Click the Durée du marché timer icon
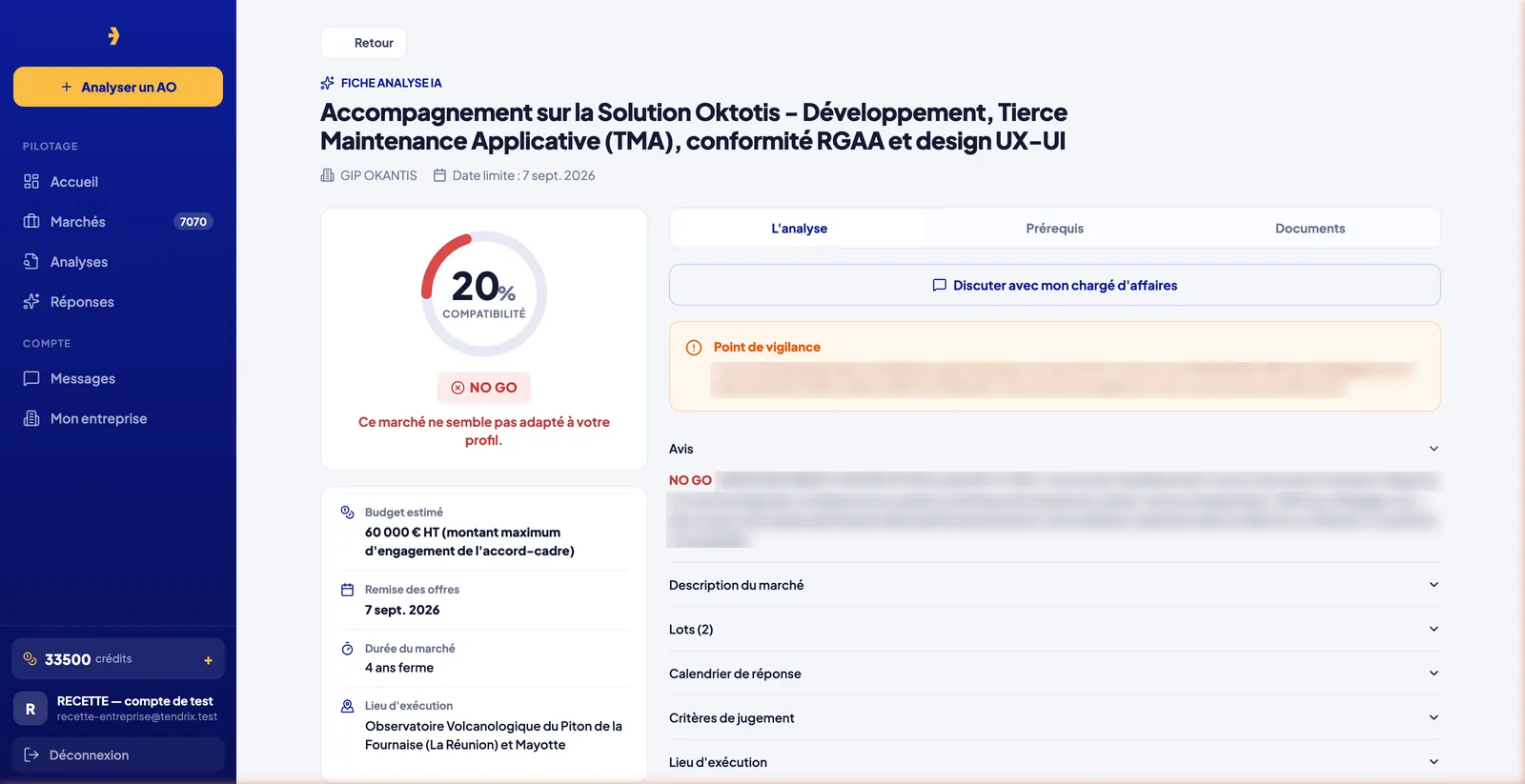Screen dimensions: 1525x784 (x=348, y=649)
